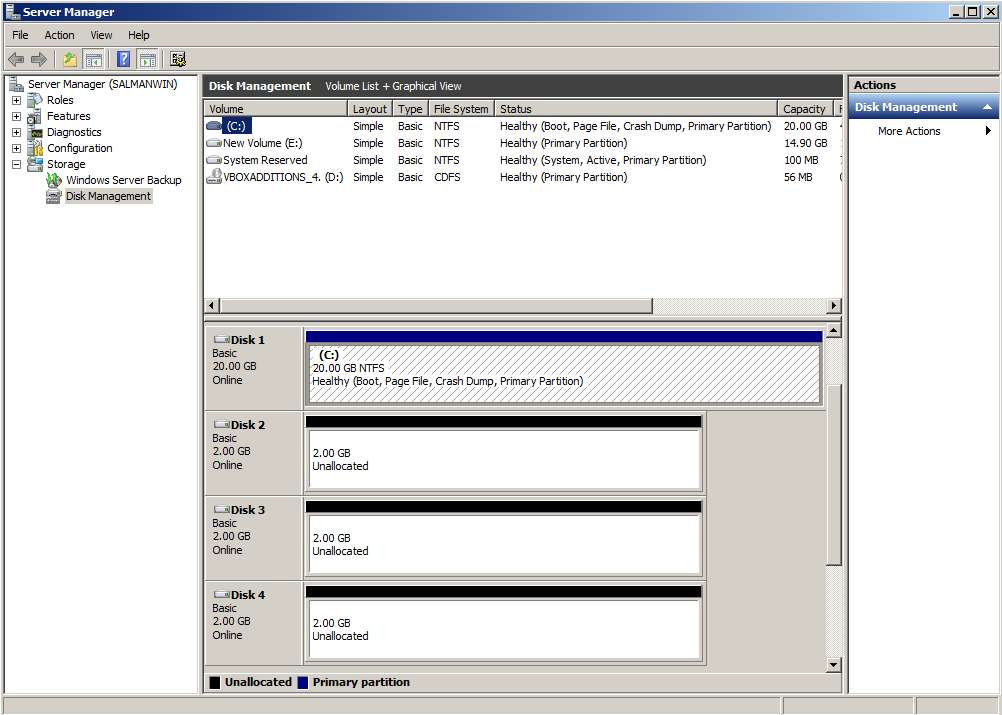
Task: Sort by the Capacity column header
Action: click(805, 109)
